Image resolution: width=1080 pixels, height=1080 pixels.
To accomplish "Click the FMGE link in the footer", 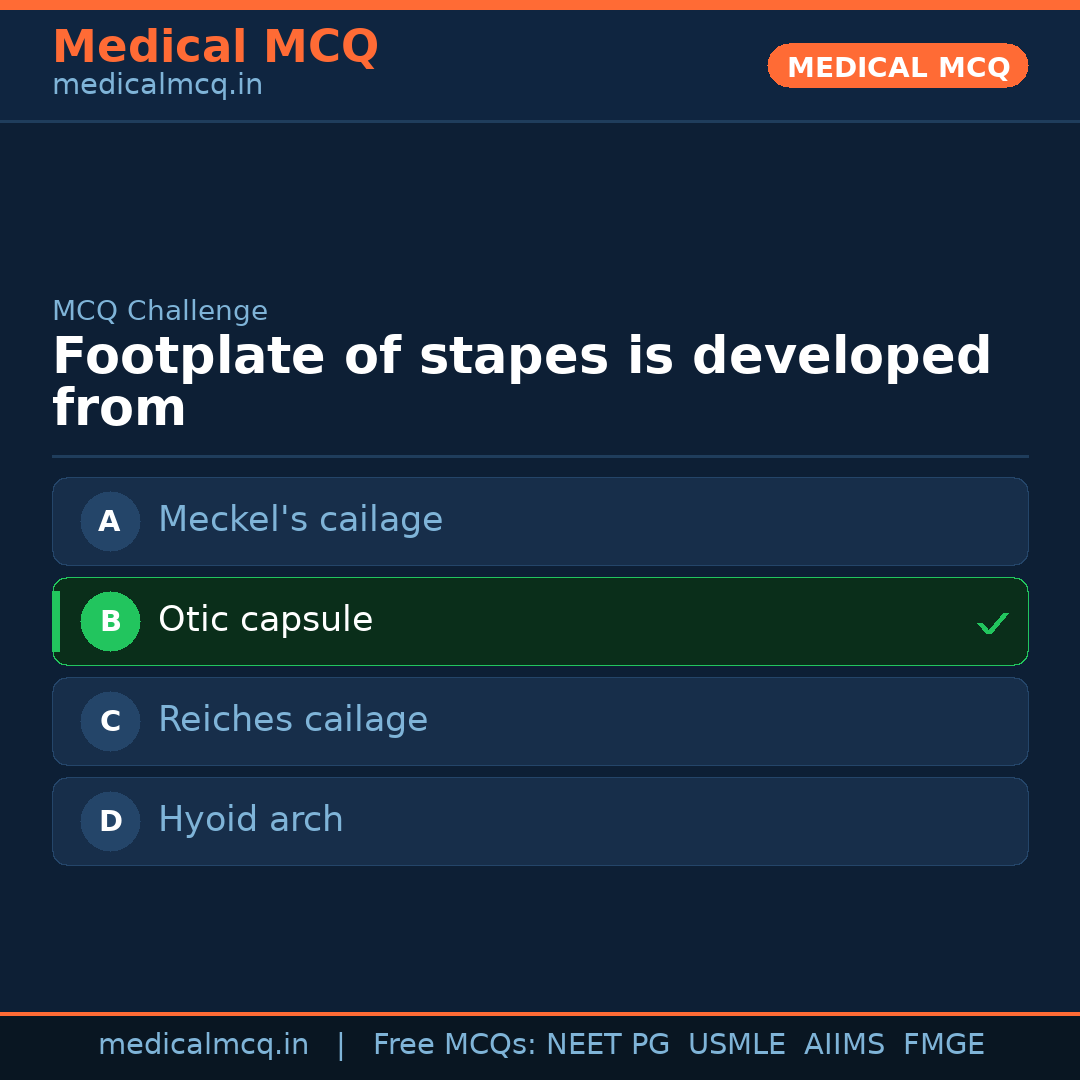I will [943, 1044].
